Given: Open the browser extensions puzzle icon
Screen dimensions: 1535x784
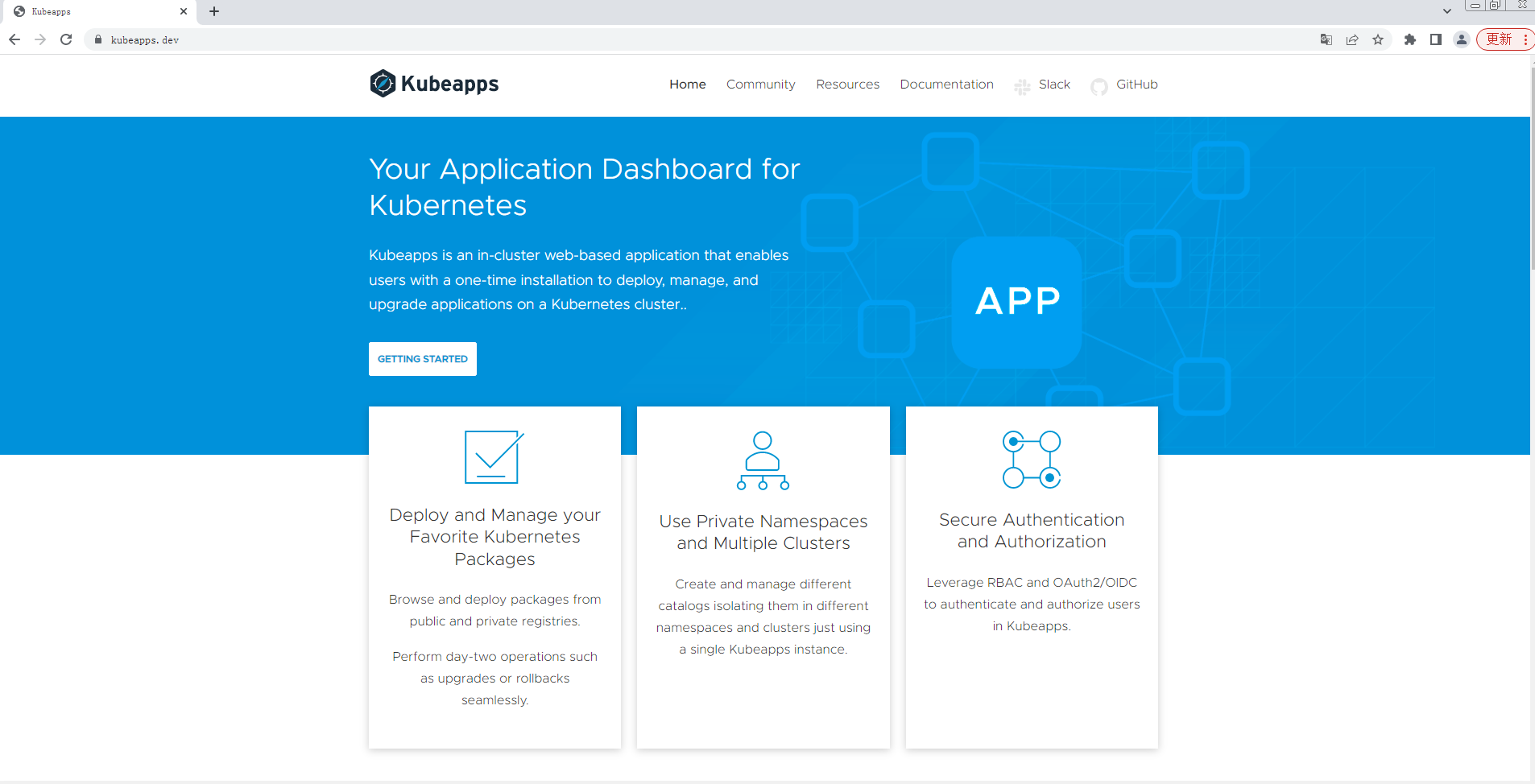Looking at the screenshot, I should [1410, 39].
